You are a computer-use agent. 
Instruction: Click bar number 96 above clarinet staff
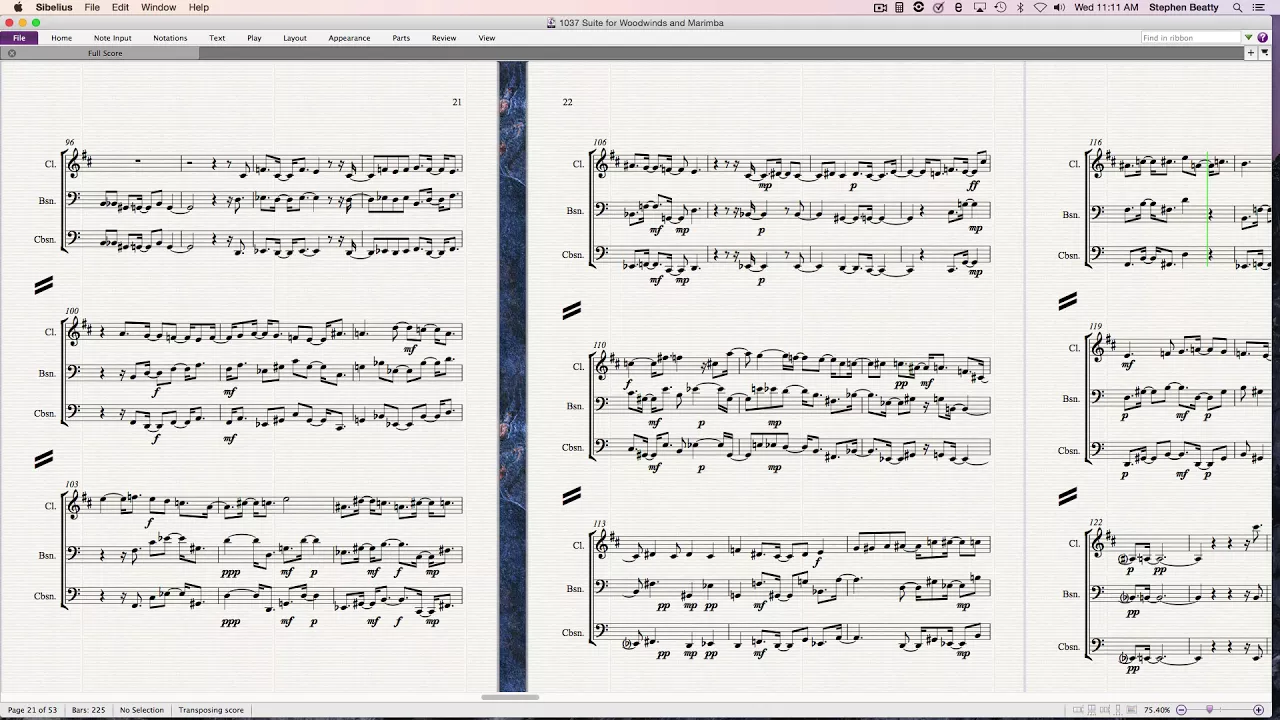click(69, 142)
